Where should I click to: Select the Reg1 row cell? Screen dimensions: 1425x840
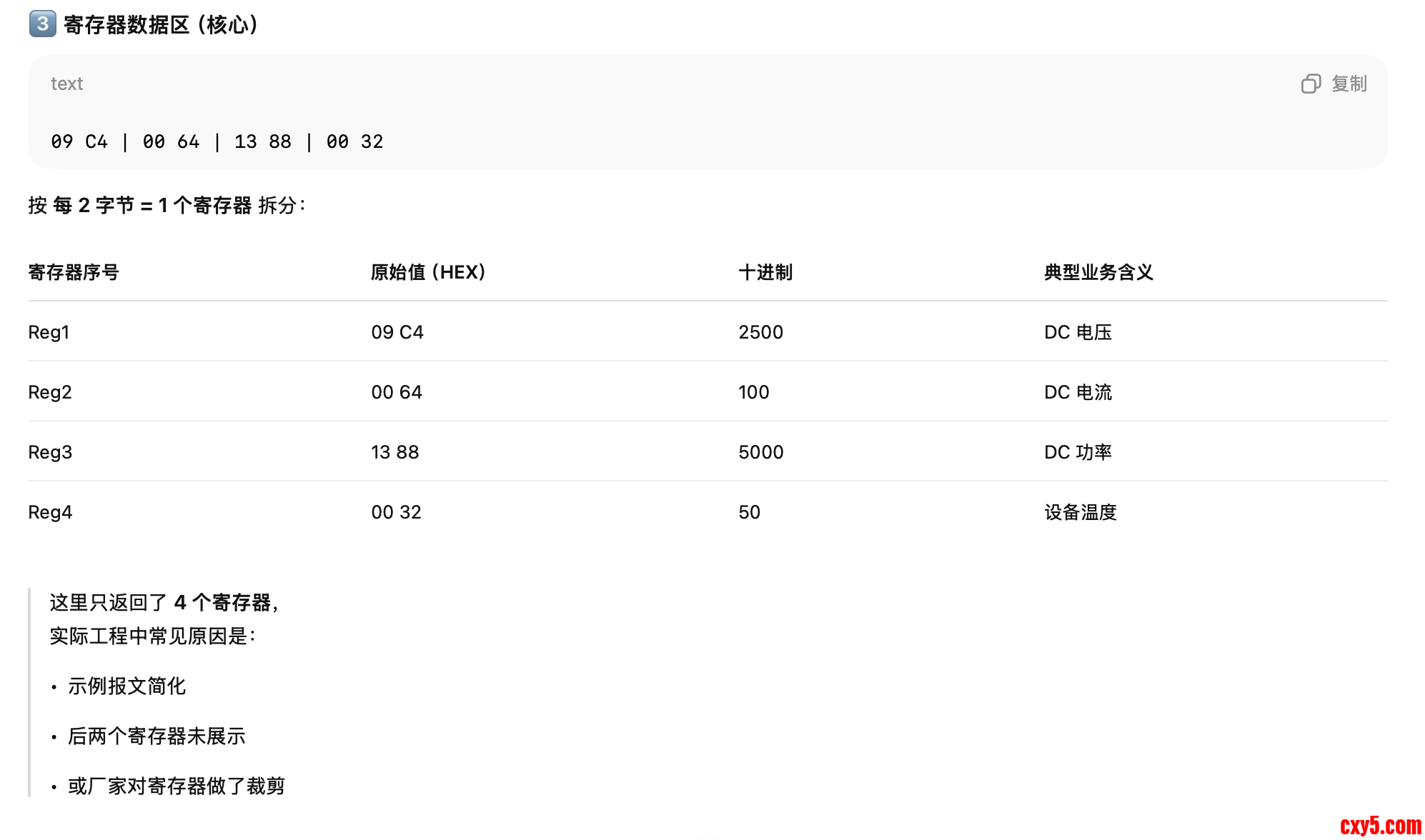(49, 332)
